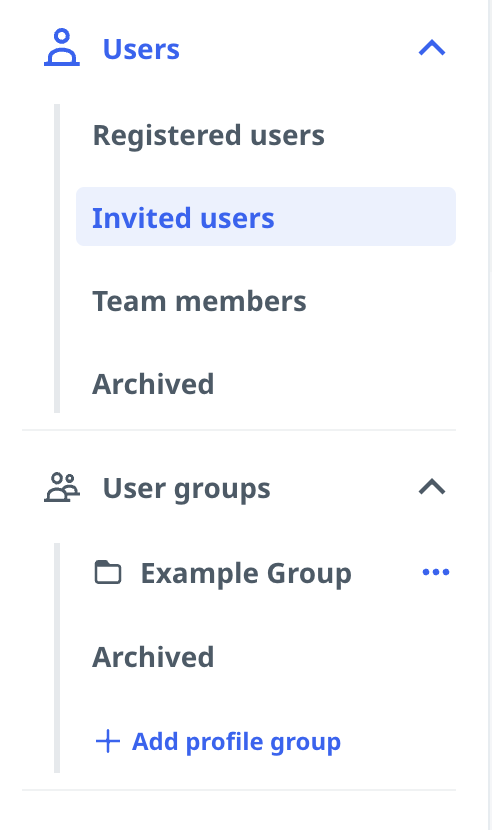The image size is (492, 830).
Task: Select the Users heading label
Action: pos(141,49)
